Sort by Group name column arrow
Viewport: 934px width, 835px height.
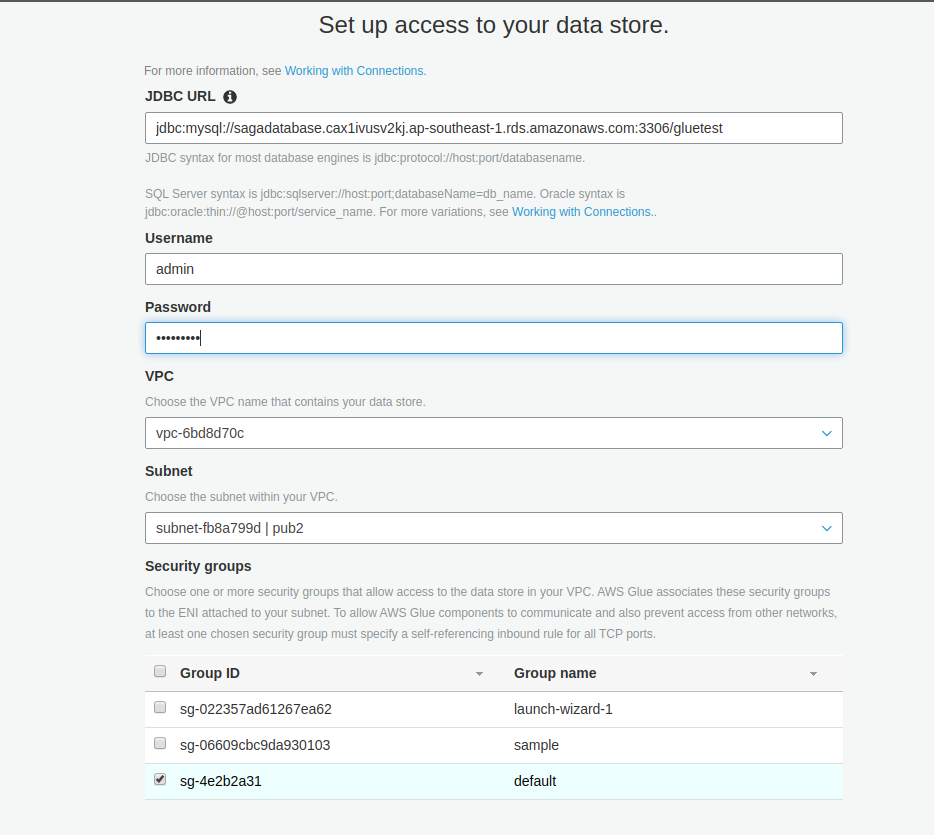point(813,674)
